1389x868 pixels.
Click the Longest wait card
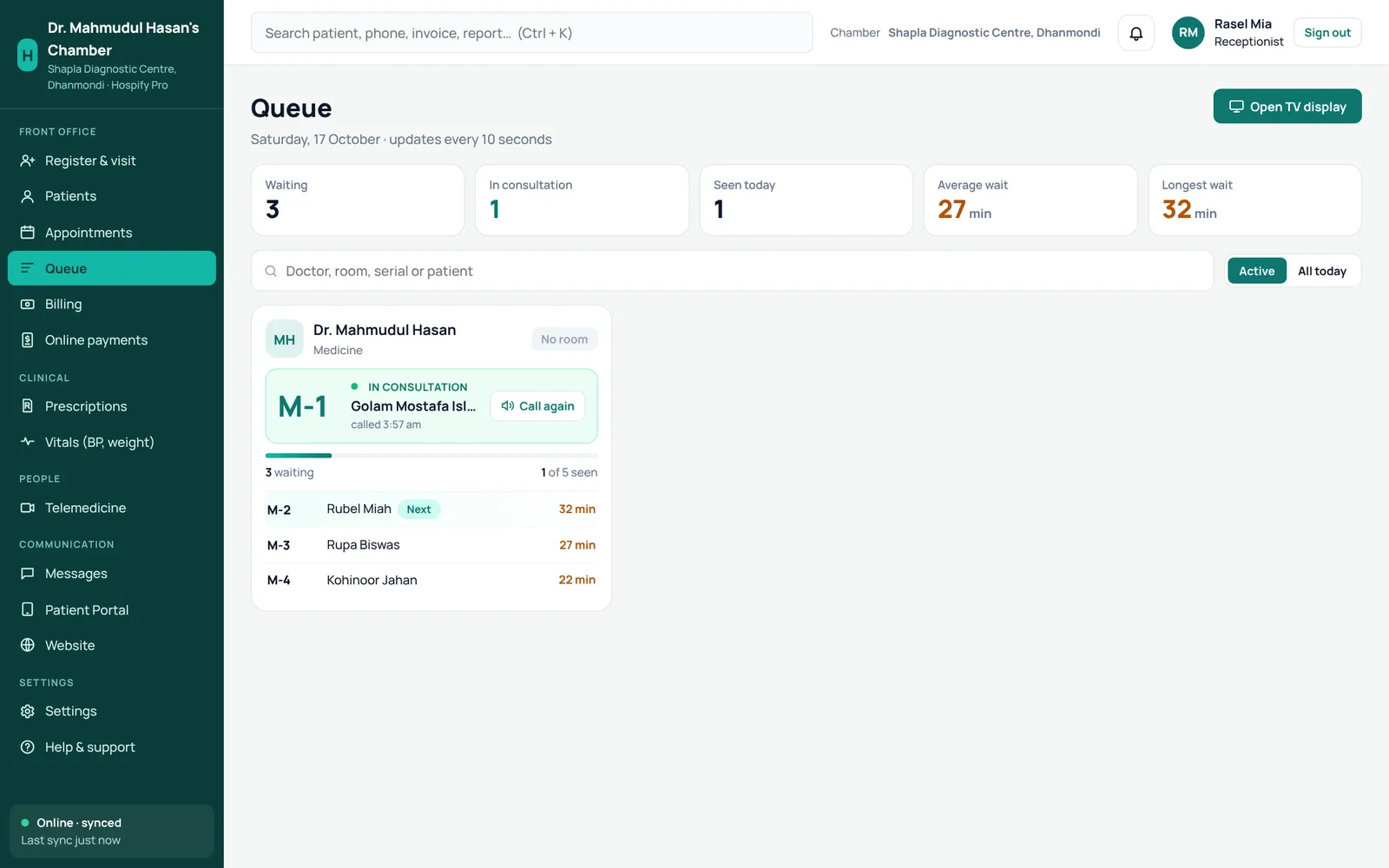(1254, 200)
